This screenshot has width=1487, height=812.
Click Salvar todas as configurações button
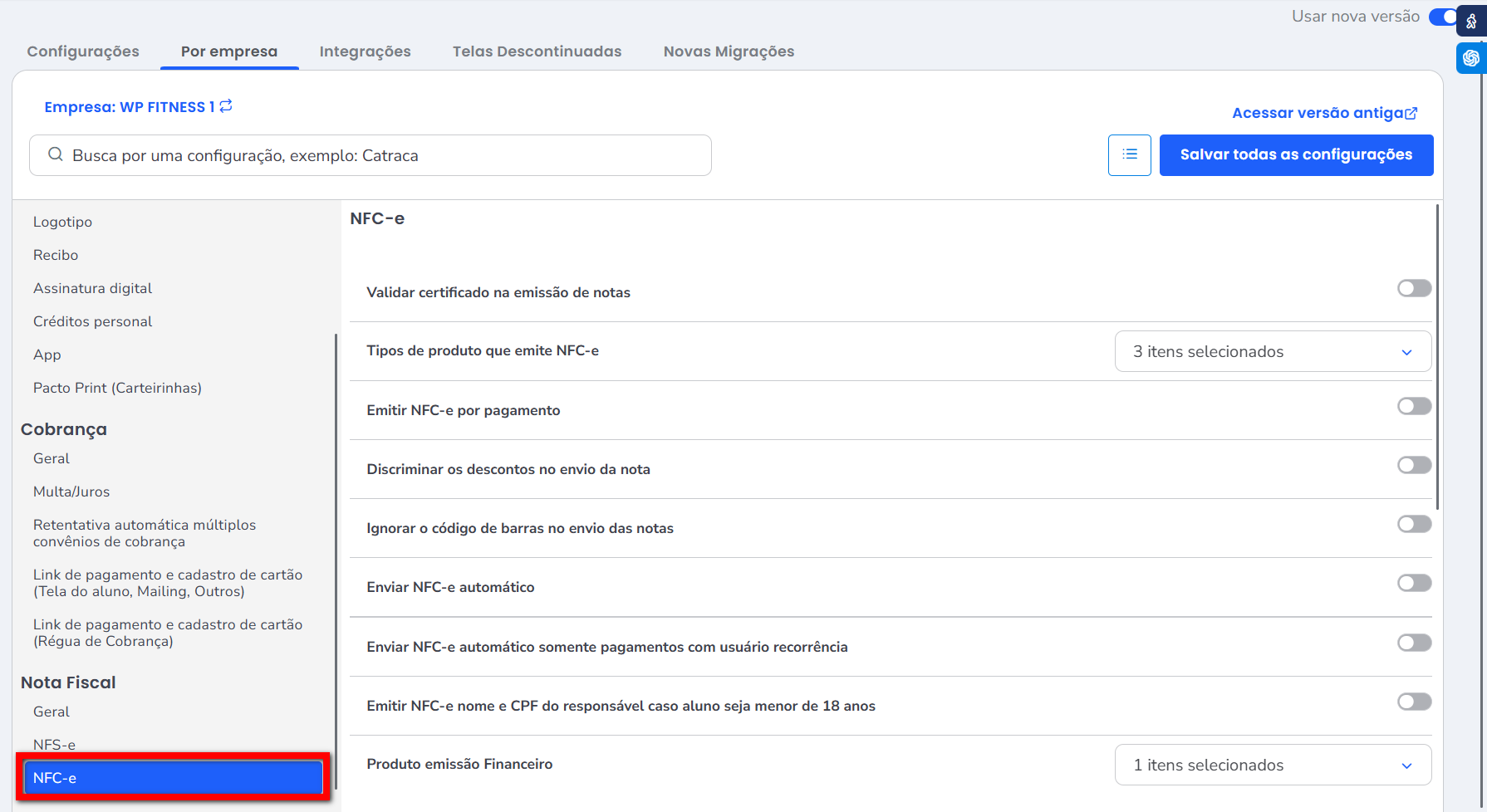coord(1296,155)
